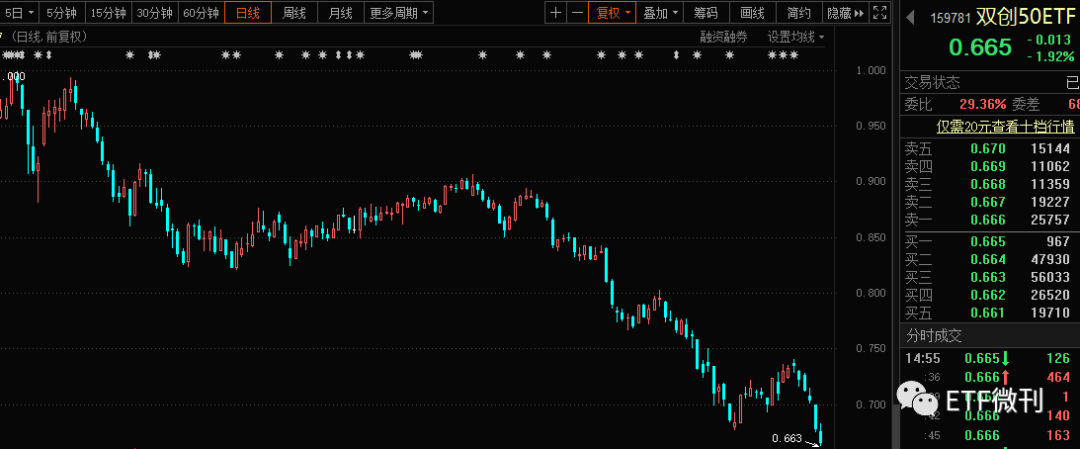Open the 复权 adjustment dropdown
This screenshot has width=1080, height=449.
point(613,13)
